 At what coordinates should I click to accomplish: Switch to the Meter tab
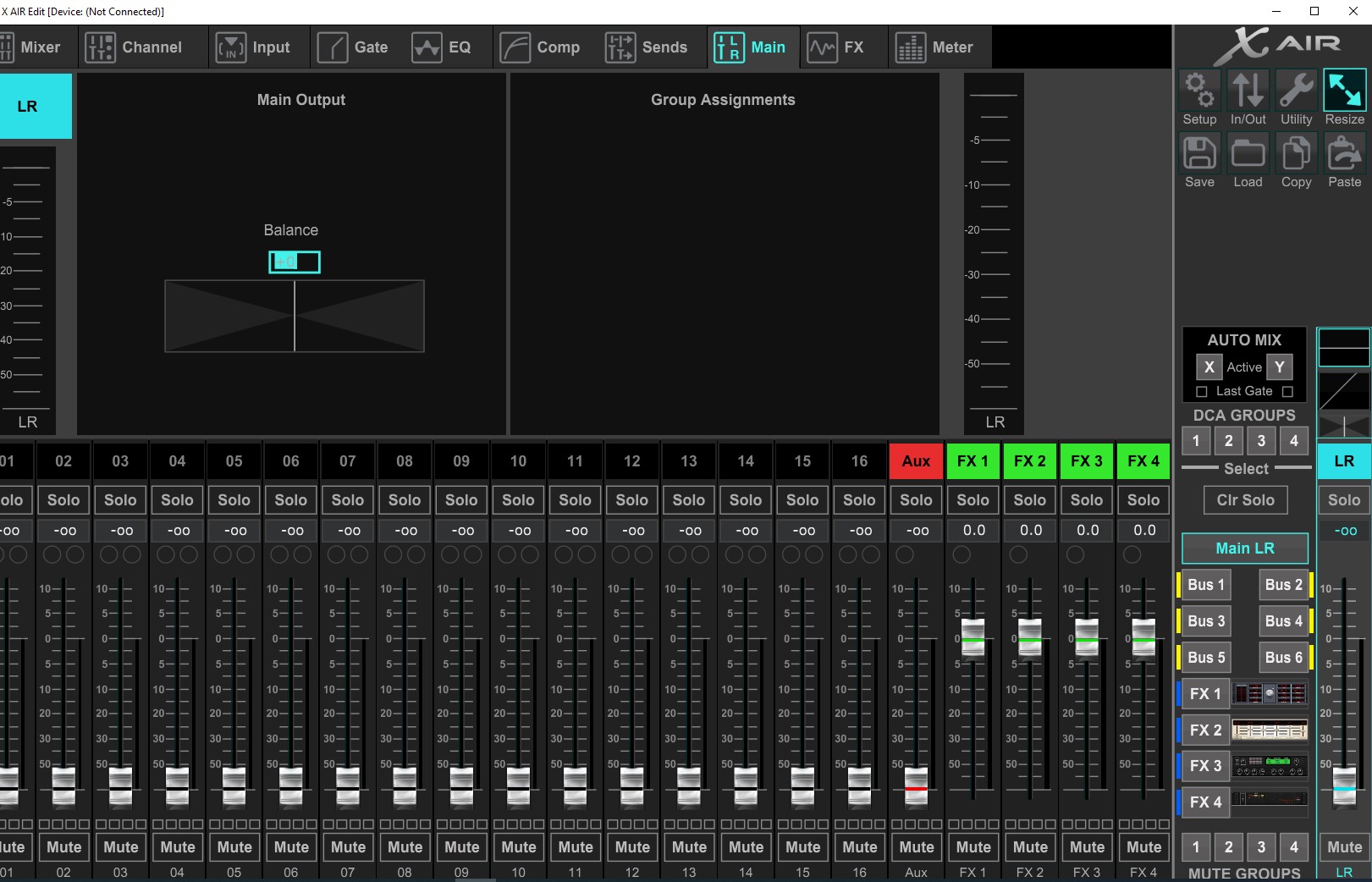pyautogui.click(x=939, y=47)
